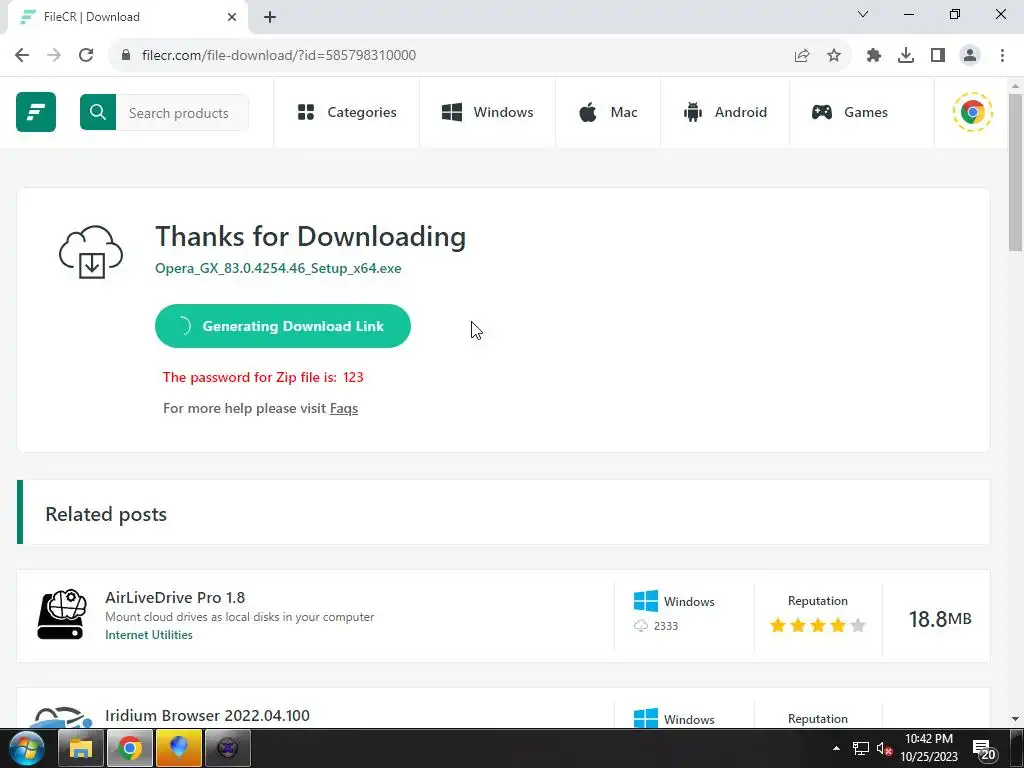
Task: Click the FileCR logo home icon
Action: point(36,112)
